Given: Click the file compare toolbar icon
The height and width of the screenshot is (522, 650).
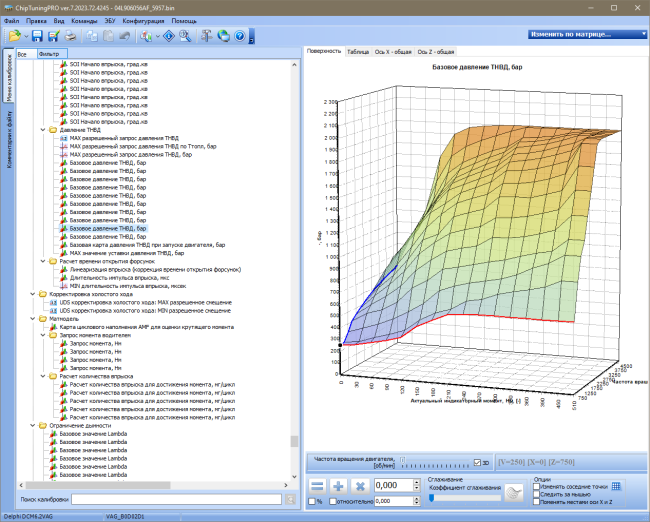Looking at the screenshot, I should coord(146,36).
